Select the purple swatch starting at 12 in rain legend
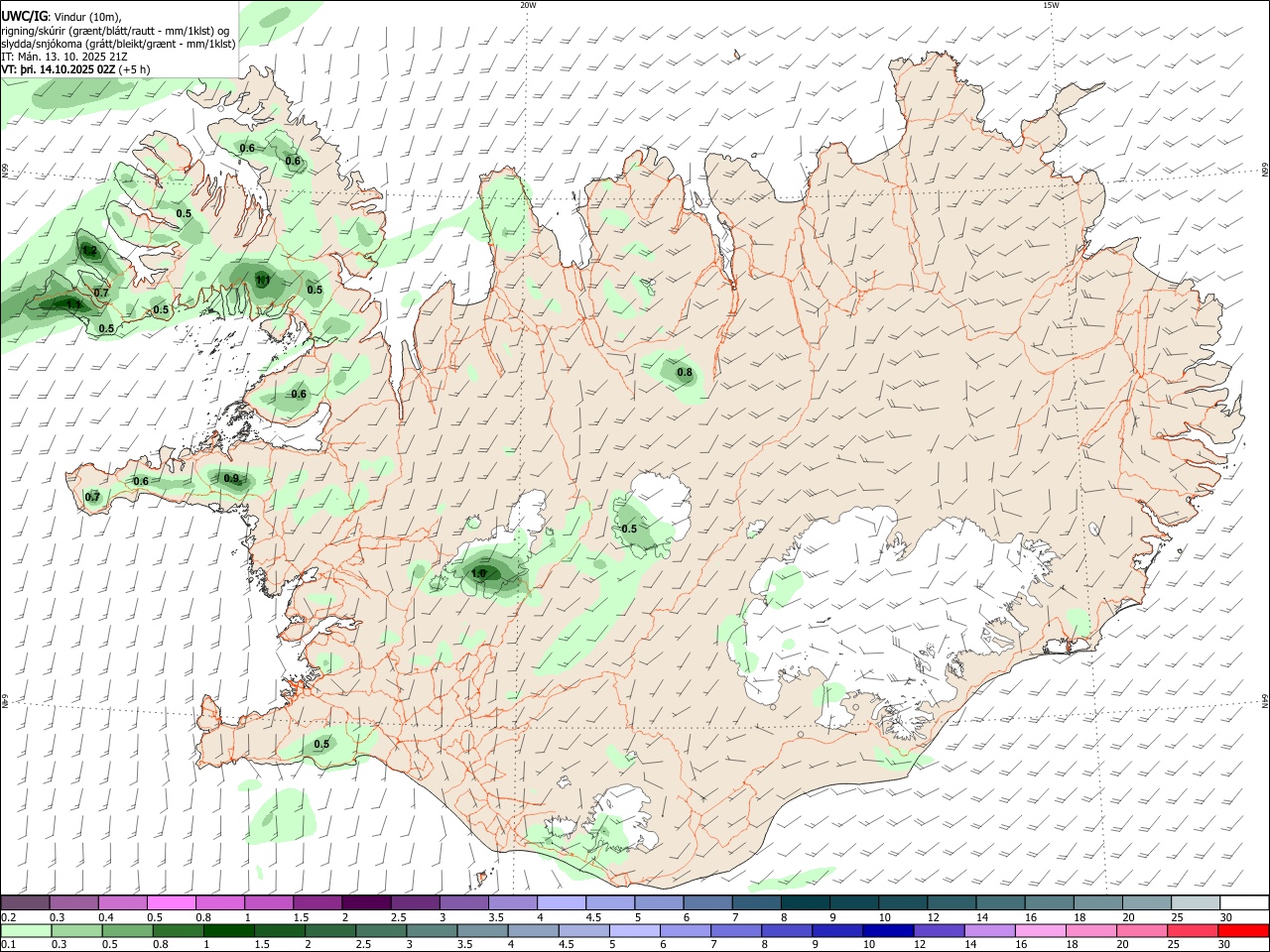This screenshot has width=1270, height=952. pos(938,931)
